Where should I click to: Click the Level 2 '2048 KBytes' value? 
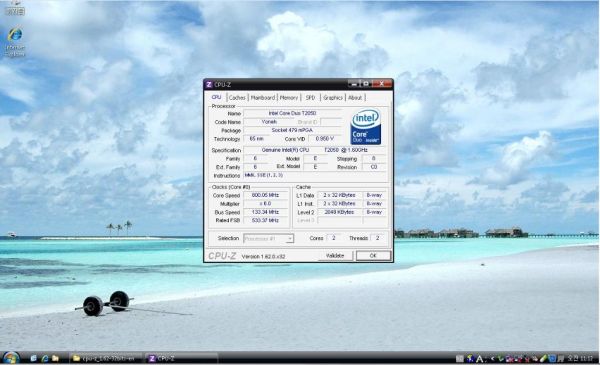coord(339,212)
